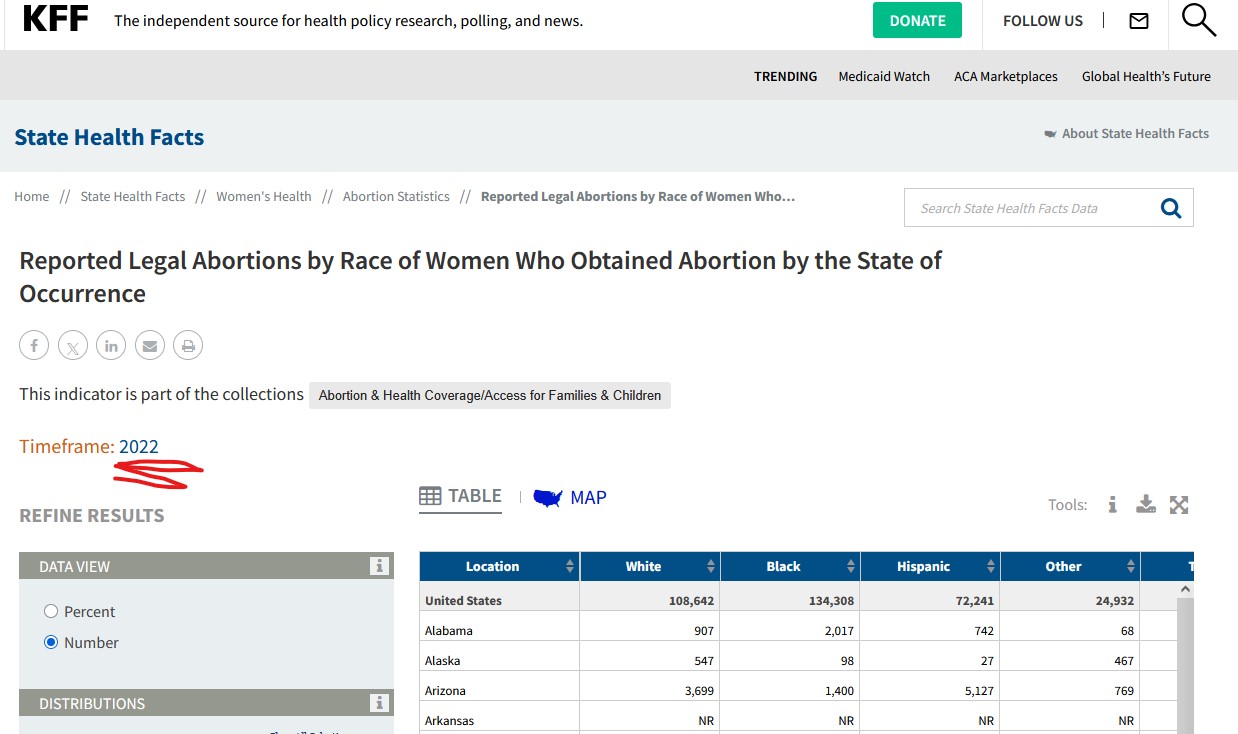Click the Alabama row label

point(448,631)
